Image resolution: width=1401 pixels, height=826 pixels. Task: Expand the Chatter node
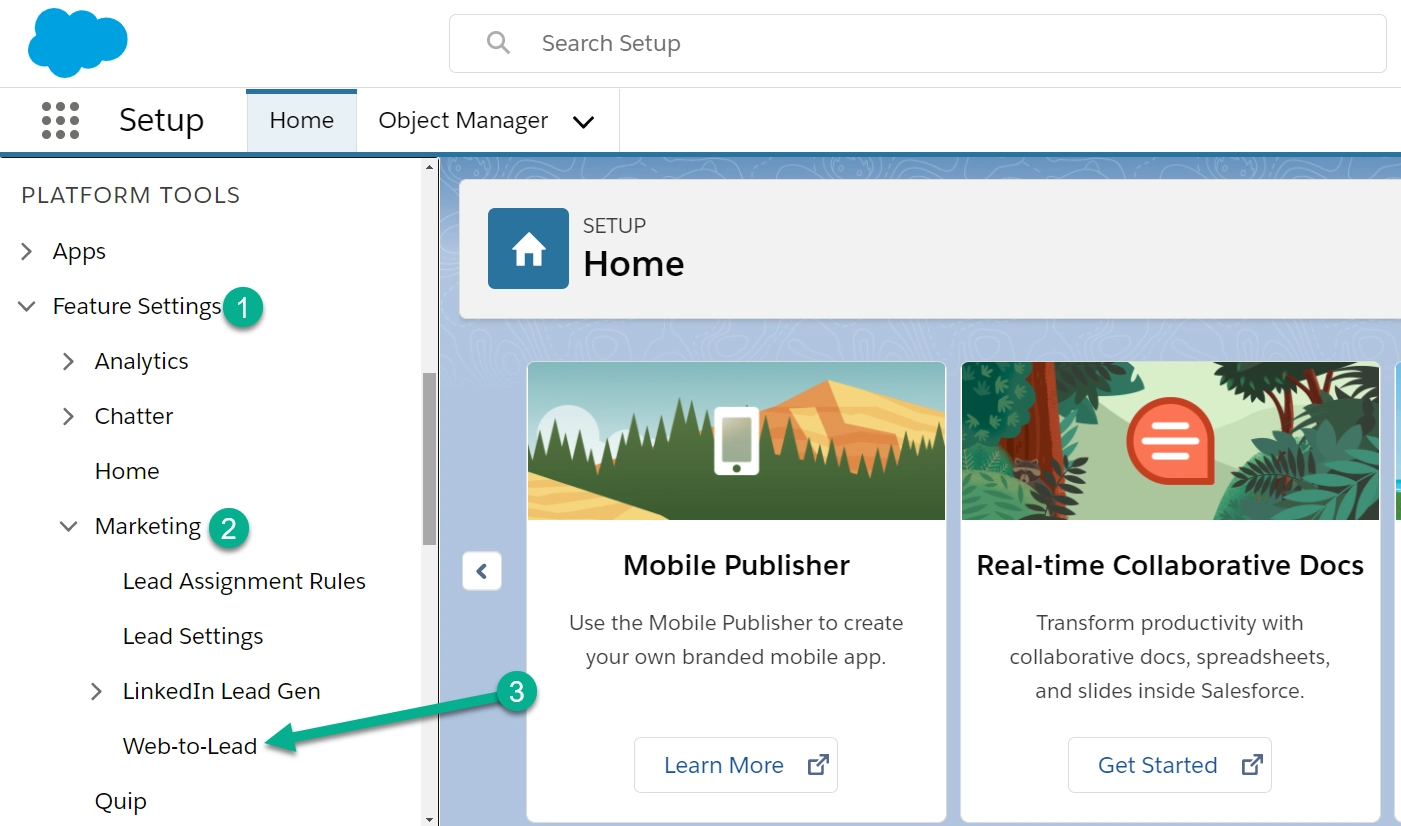point(68,416)
